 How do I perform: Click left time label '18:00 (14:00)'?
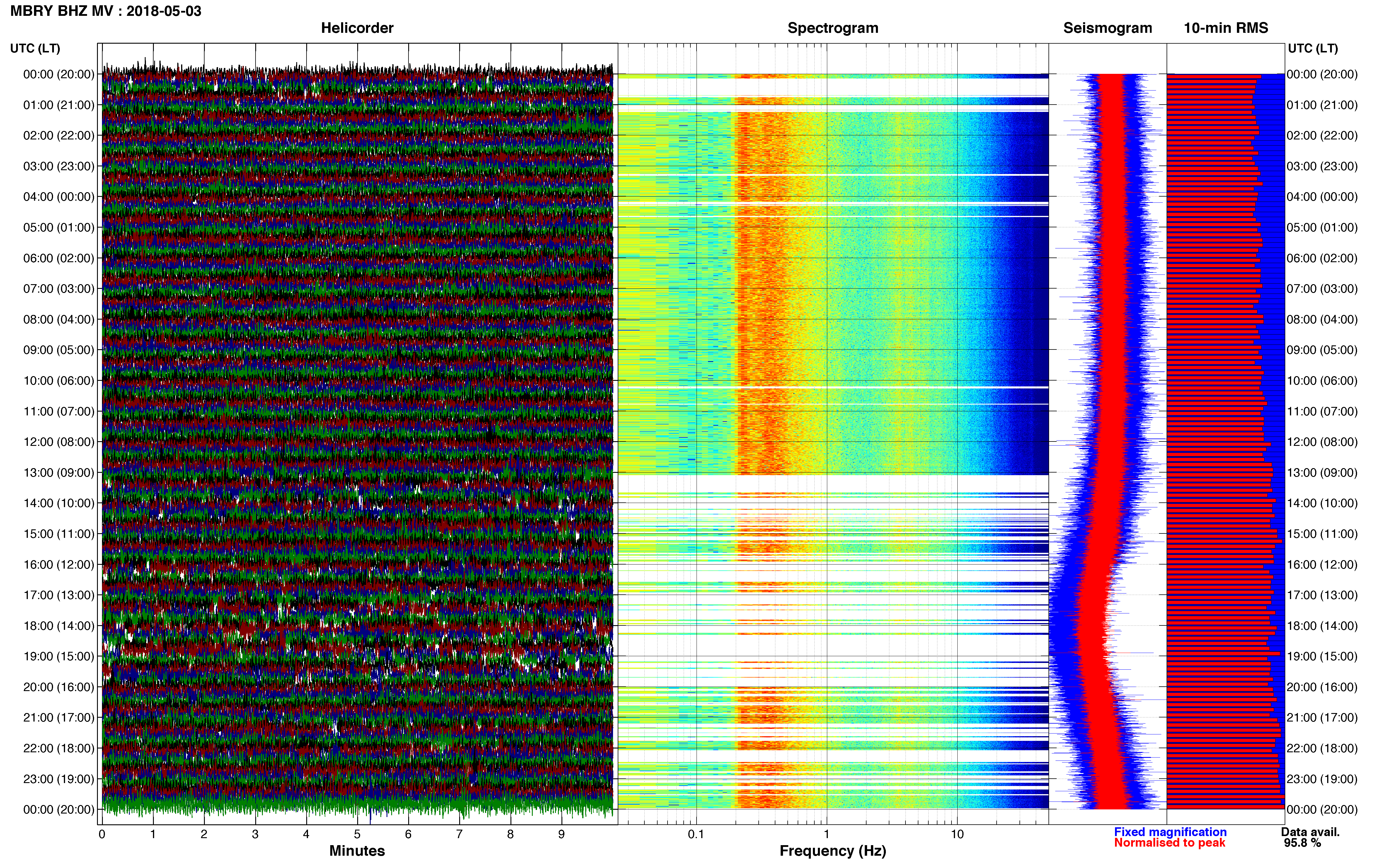coord(59,626)
